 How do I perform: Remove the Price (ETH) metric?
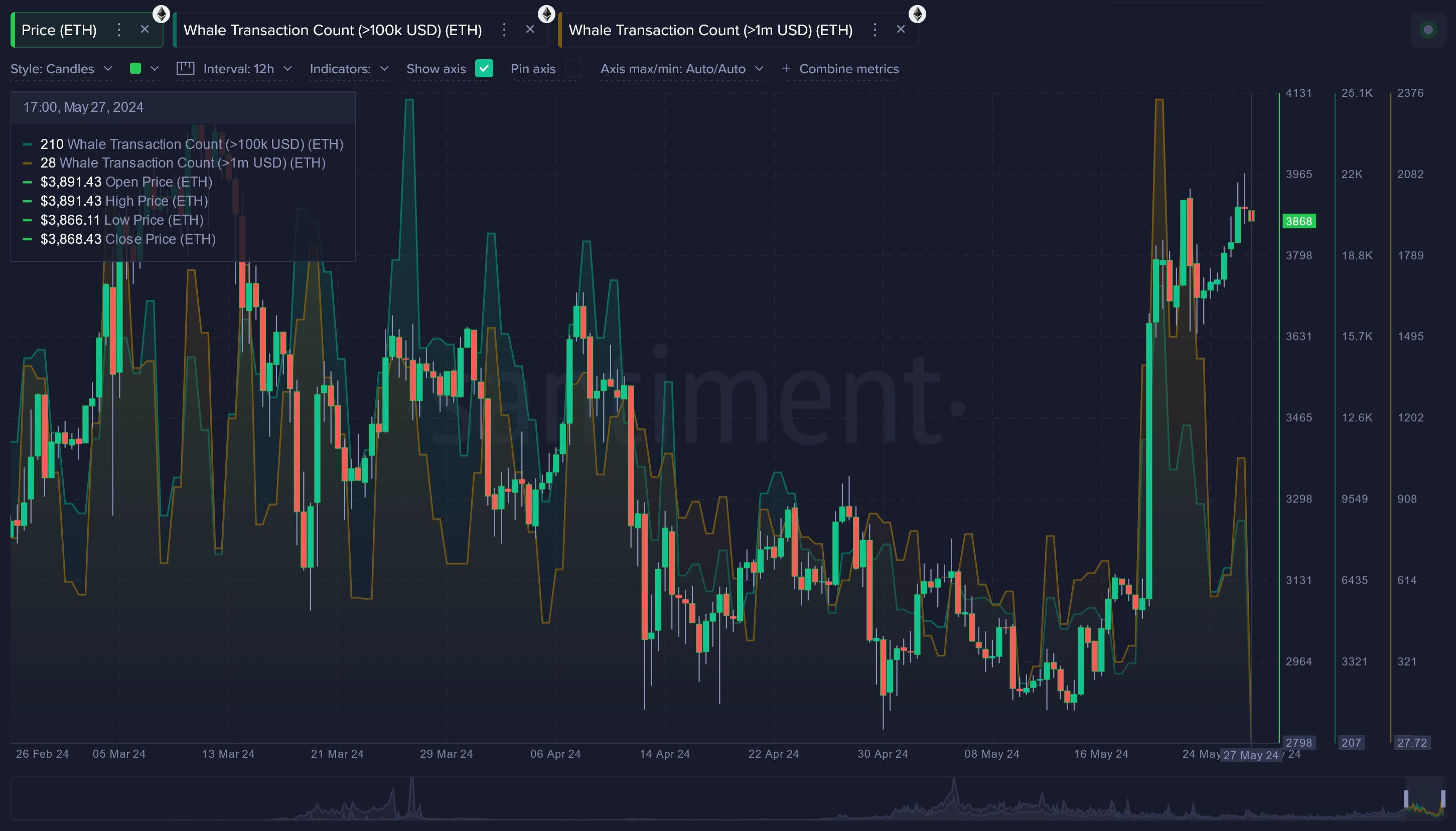pyautogui.click(x=144, y=29)
